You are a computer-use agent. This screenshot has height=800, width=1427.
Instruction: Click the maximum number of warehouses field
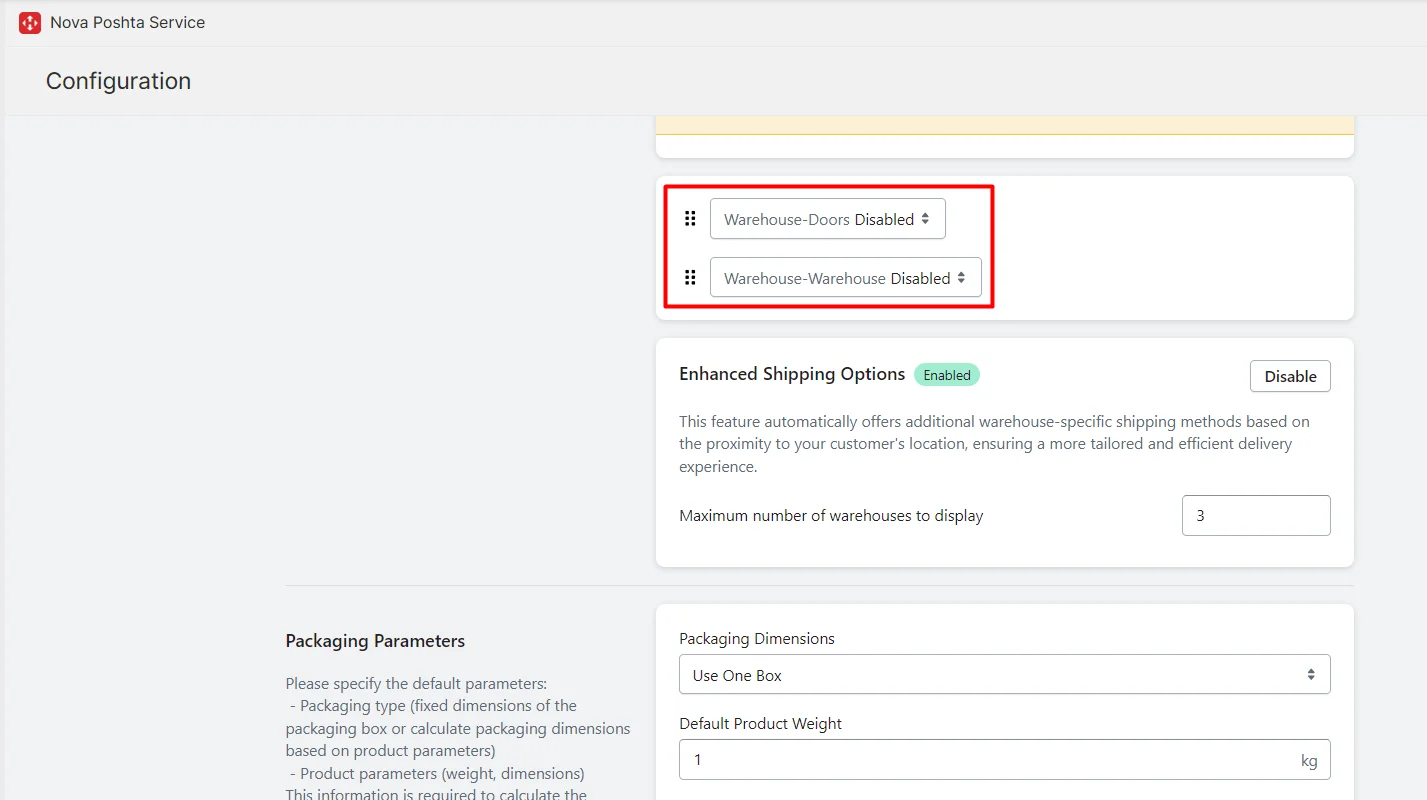[x=1256, y=516]
